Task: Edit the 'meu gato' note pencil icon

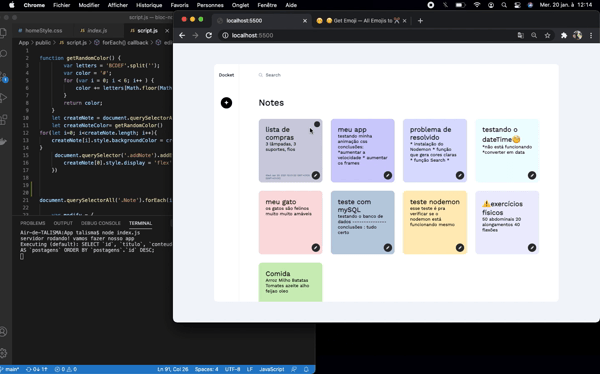Action: (x=316, y=248)
